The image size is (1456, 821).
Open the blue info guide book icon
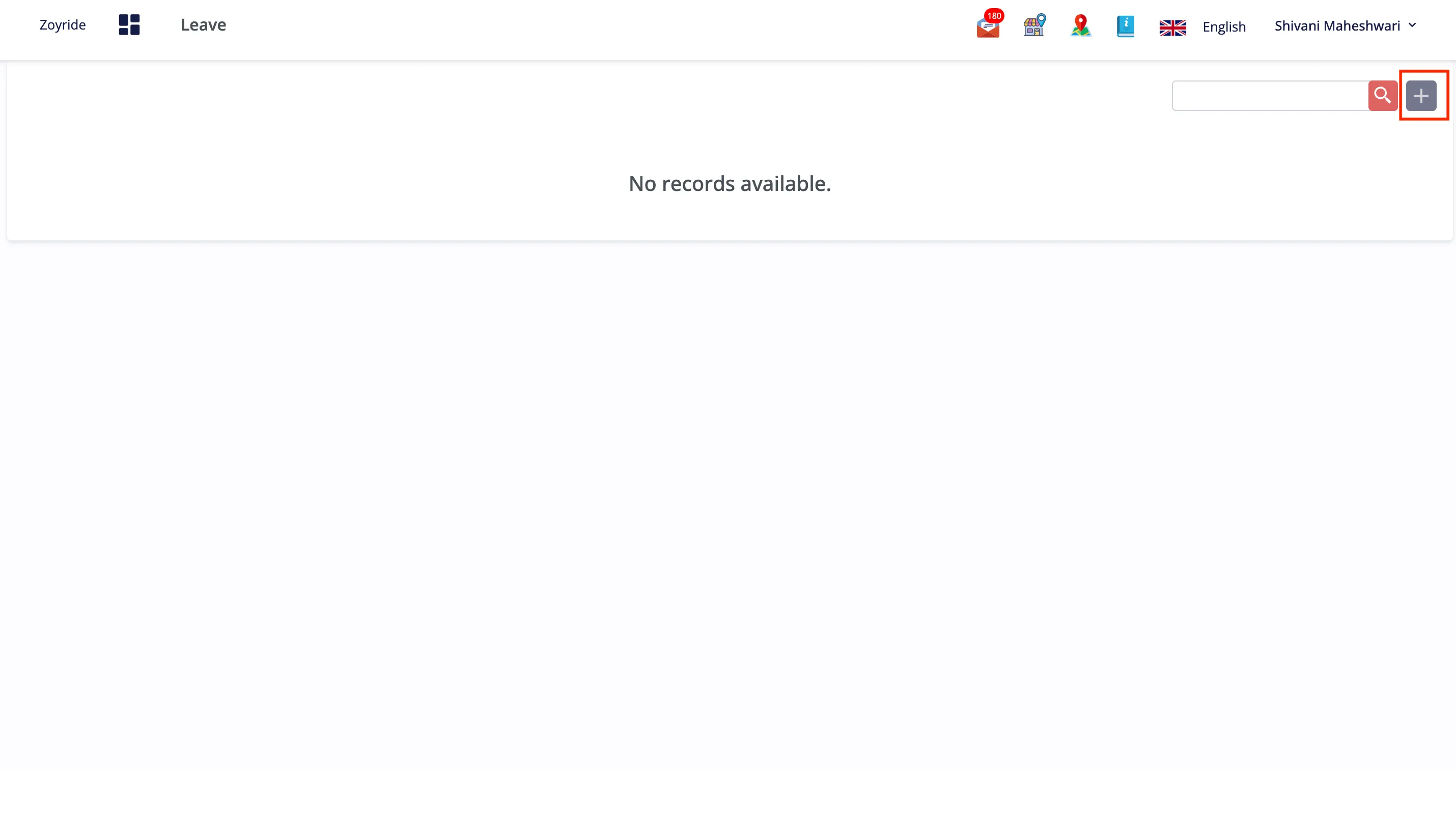[x=1126, y=26]
